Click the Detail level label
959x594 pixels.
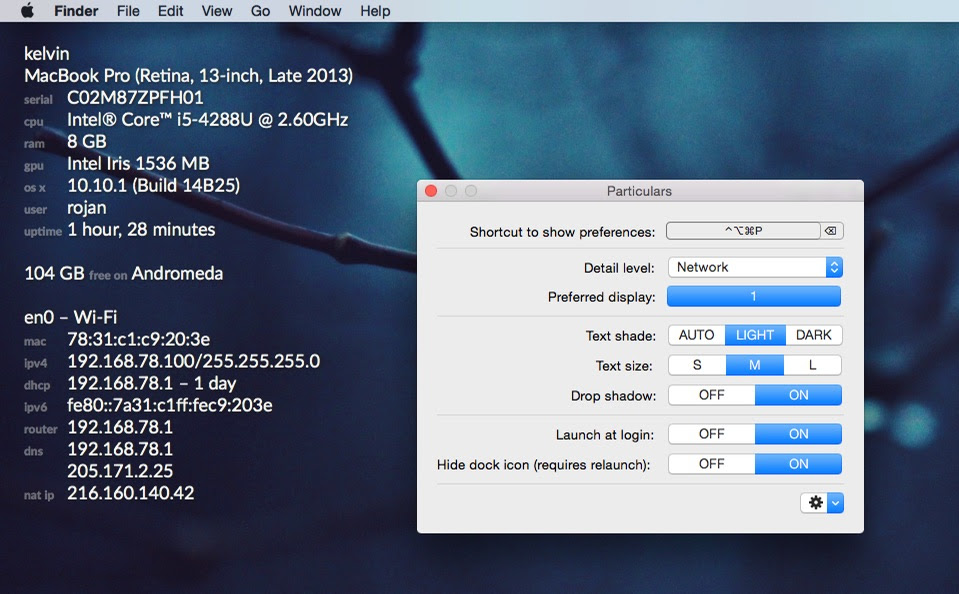(x=619, y=268)
